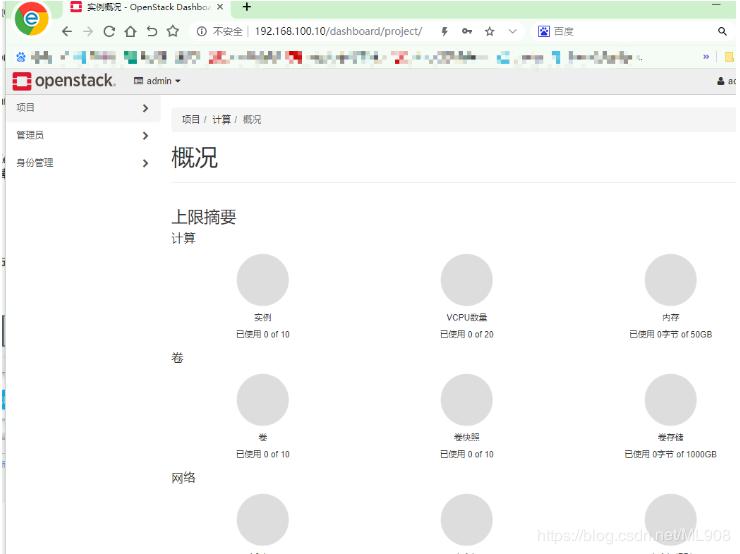Click the browser back arrow
740x554 pixels.
click(x=67, y=32)
